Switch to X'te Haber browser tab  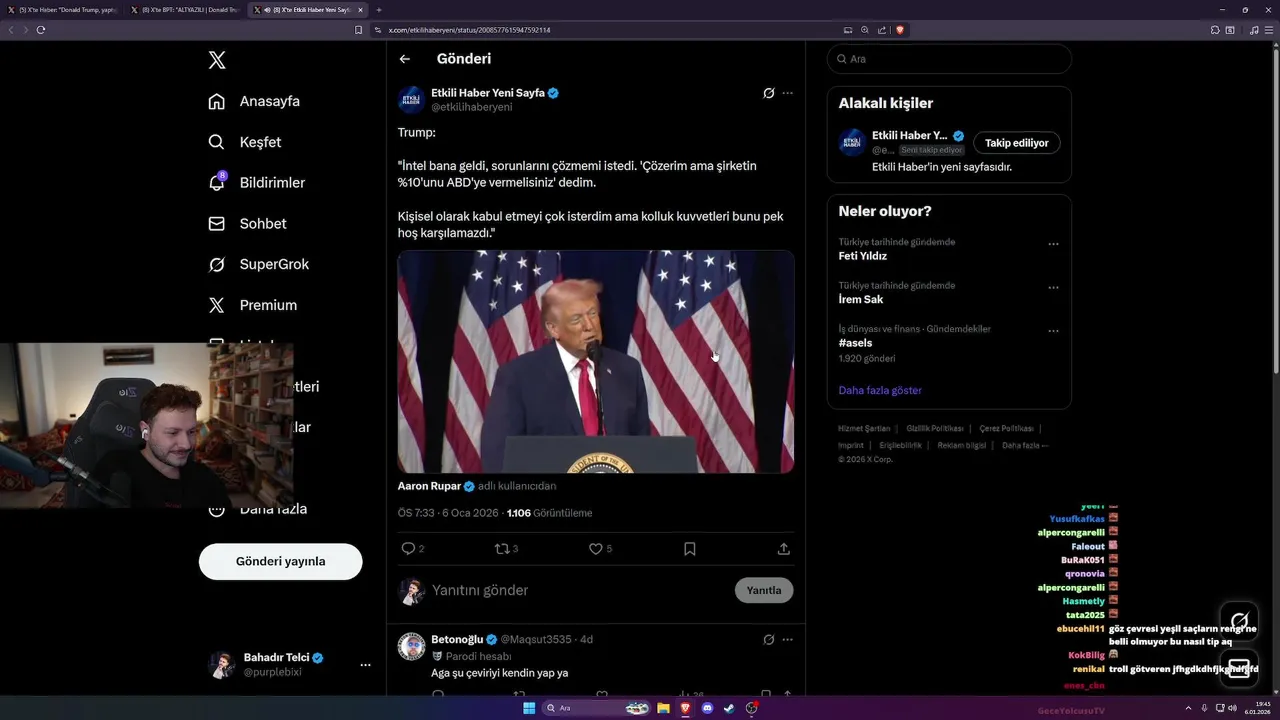tap(62, 10)
